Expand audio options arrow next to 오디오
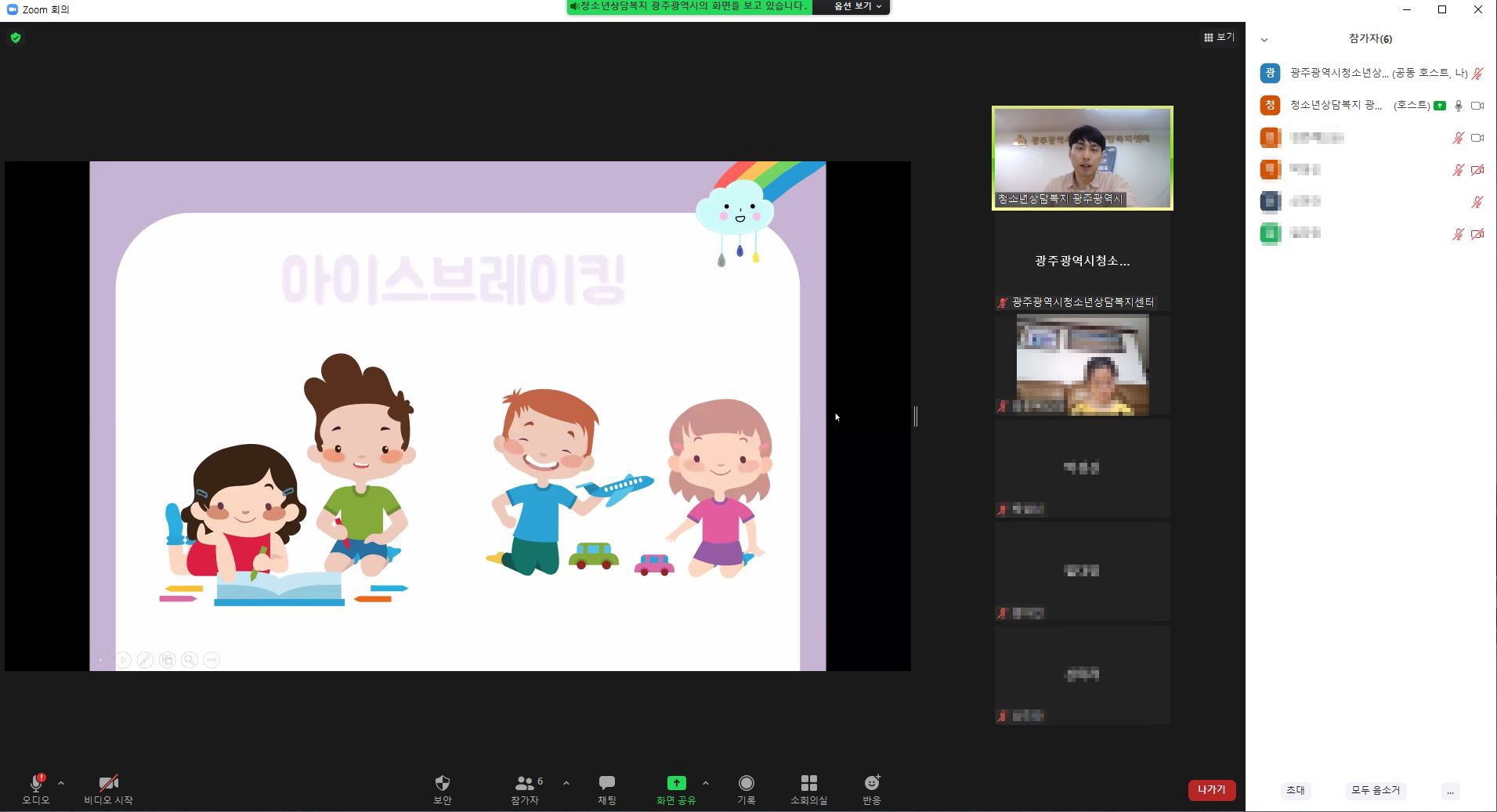1497x812 pixels. (61, 783)
